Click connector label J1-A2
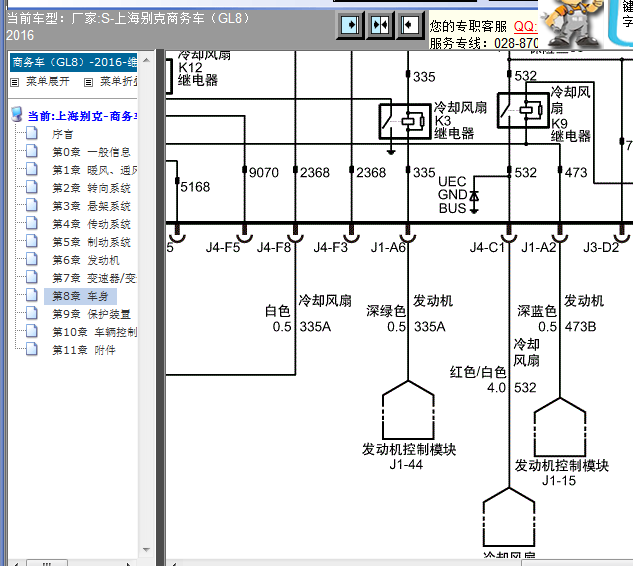This screenshot has width=633, height=566. (539, 247)
